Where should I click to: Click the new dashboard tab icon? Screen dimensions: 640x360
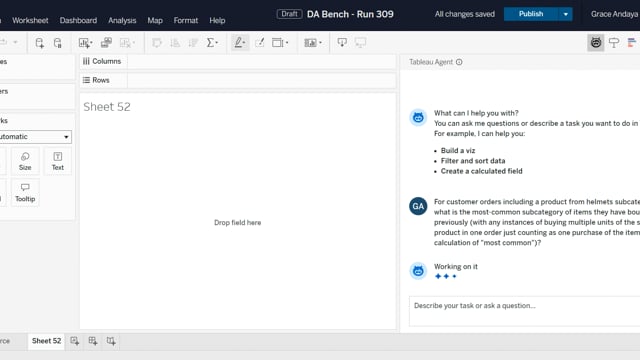(93, 341)
